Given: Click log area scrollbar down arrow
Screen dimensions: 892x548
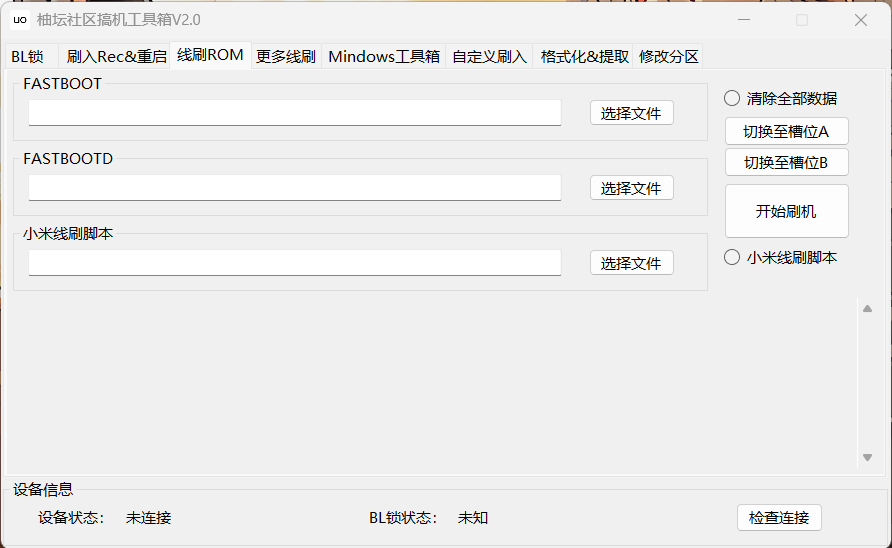Looking at the screenshot, I should coord(868,457).
